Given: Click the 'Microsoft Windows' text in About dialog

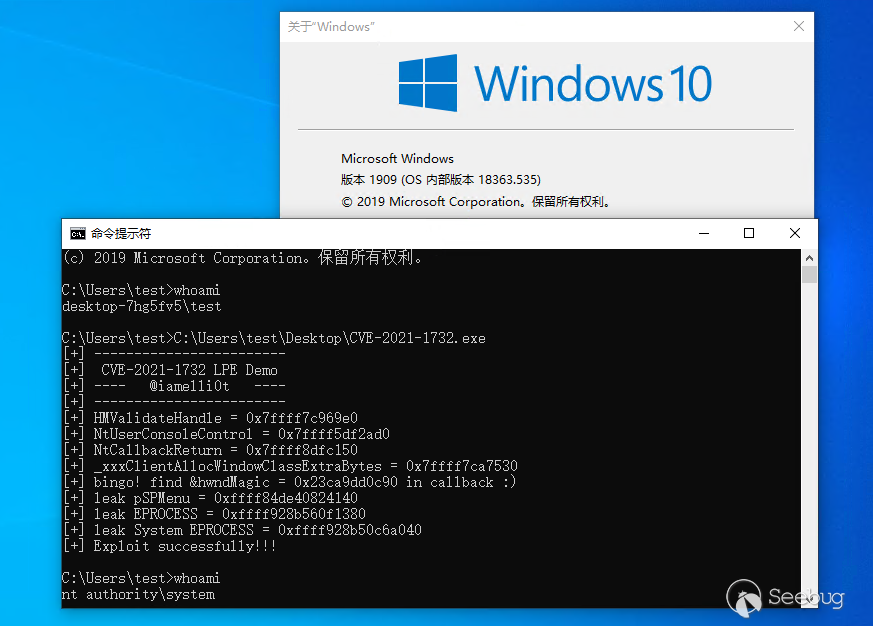Looking at the screenshot, I should click(x=397, y=159).
